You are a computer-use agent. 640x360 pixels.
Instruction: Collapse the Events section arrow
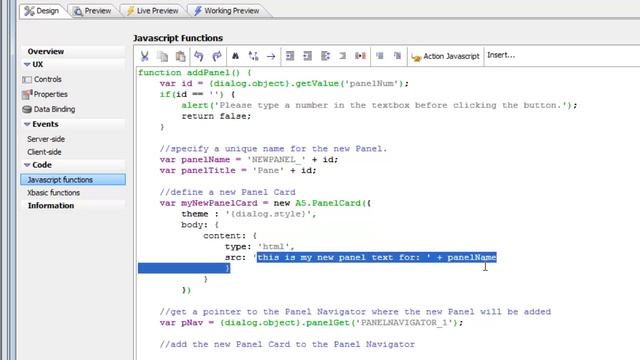[27, 124]
